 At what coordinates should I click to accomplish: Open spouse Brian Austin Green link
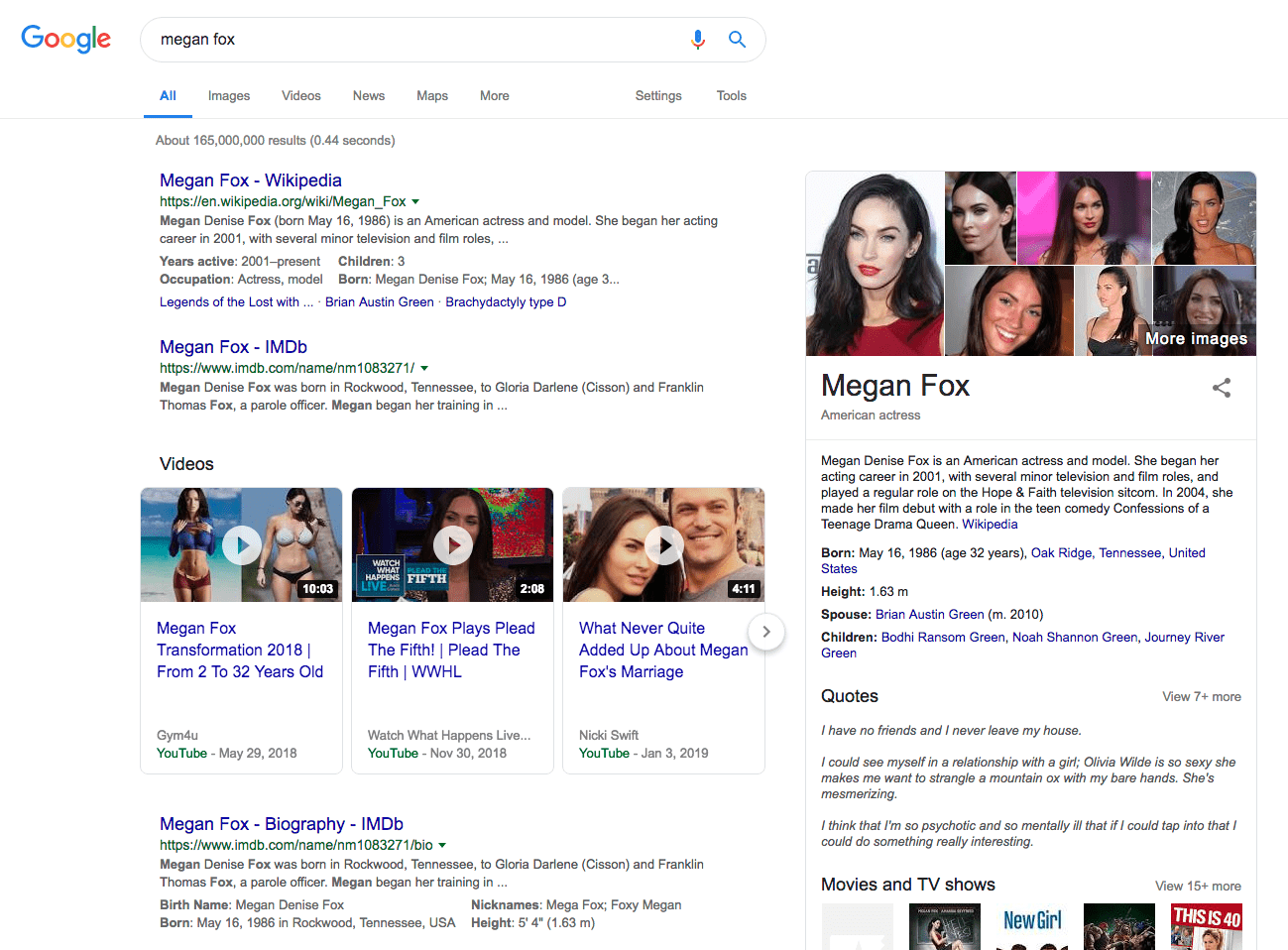point(930,615)
